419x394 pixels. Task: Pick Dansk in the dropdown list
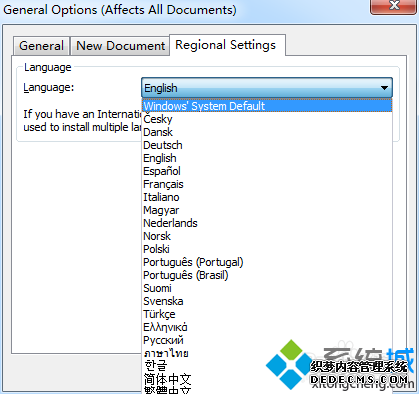point(267,132)
